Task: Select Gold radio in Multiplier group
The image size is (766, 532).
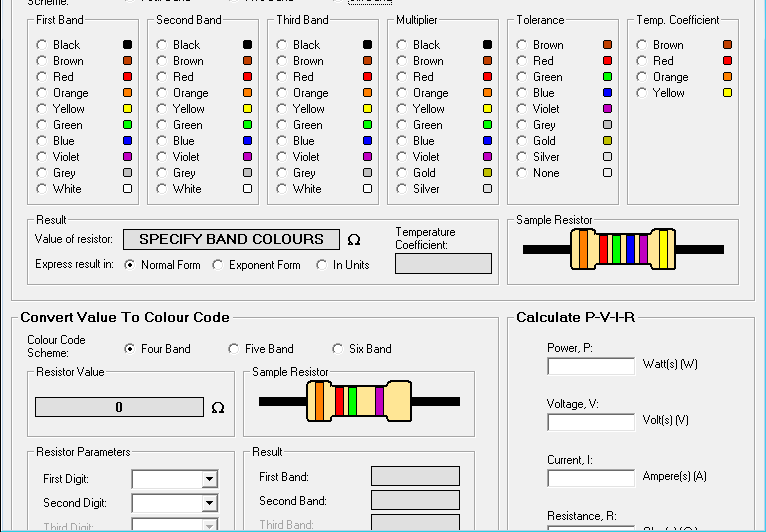Action: 402,173
